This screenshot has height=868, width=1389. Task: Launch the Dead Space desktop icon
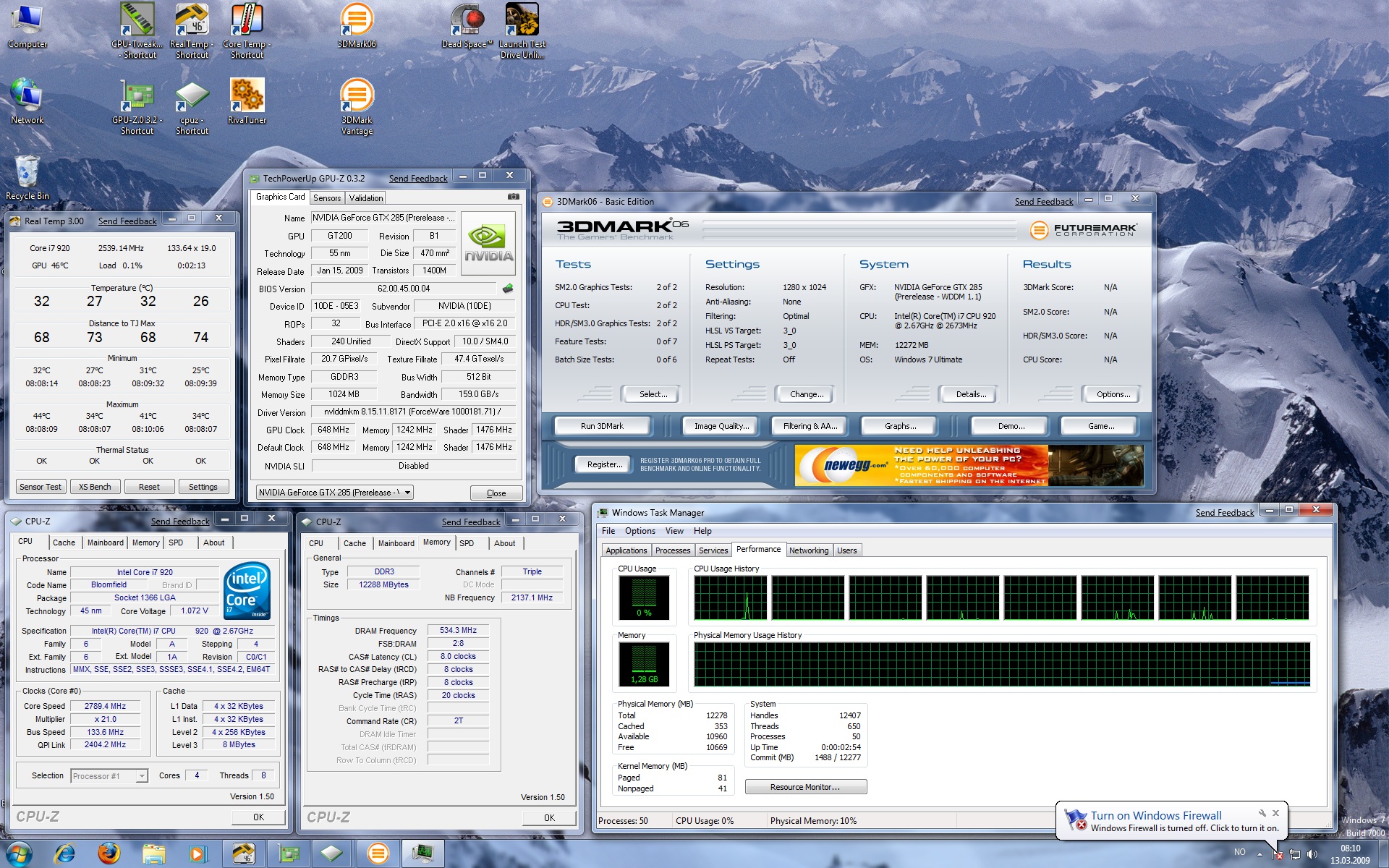point(467,26)
